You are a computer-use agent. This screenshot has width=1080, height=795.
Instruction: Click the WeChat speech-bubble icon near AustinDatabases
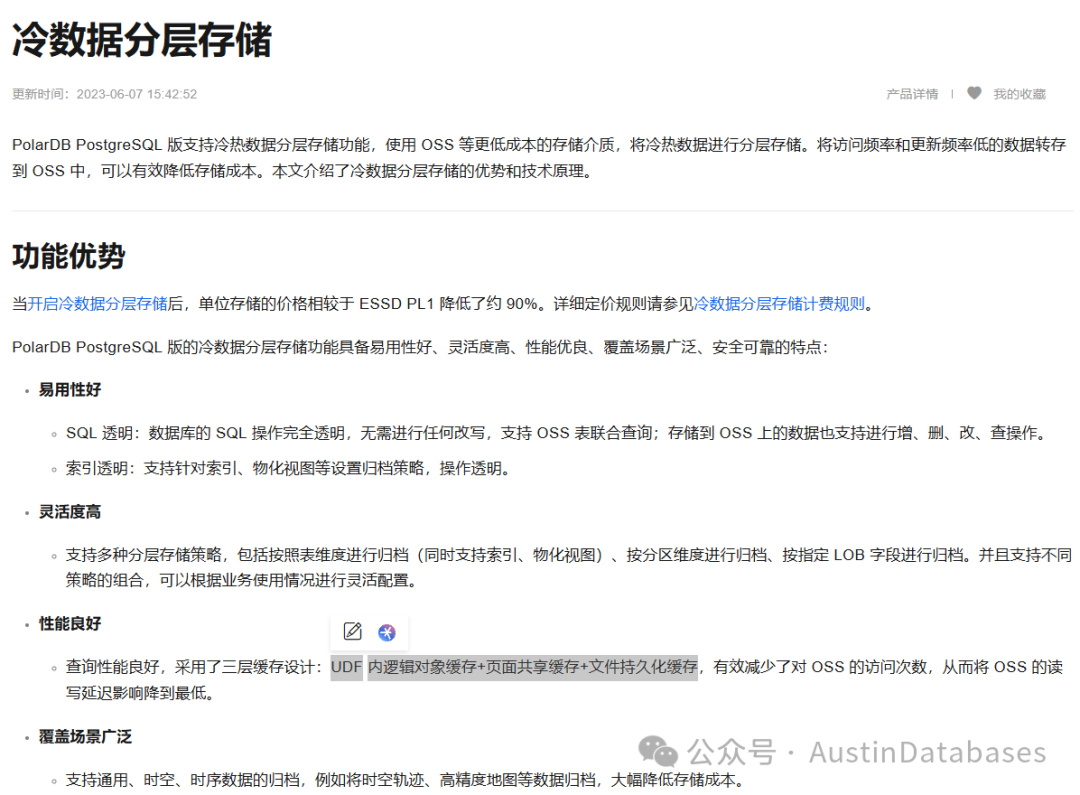(655, 751)
